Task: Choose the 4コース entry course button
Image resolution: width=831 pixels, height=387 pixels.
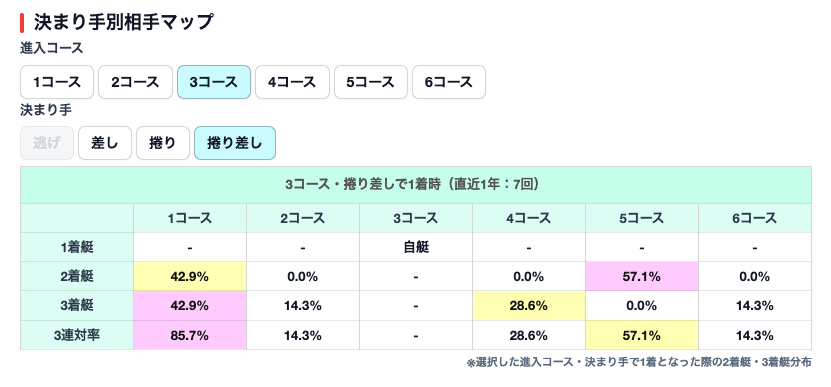Action: (292, 82)
